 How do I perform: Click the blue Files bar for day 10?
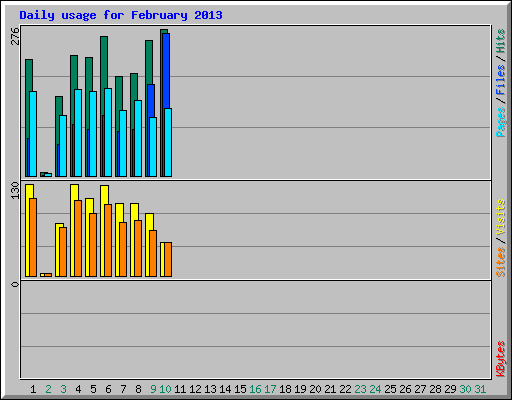(x=166, y=71)
